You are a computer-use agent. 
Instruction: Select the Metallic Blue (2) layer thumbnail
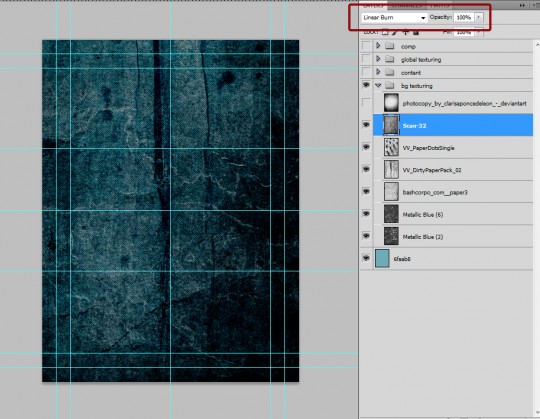click(x=391, y=236)
